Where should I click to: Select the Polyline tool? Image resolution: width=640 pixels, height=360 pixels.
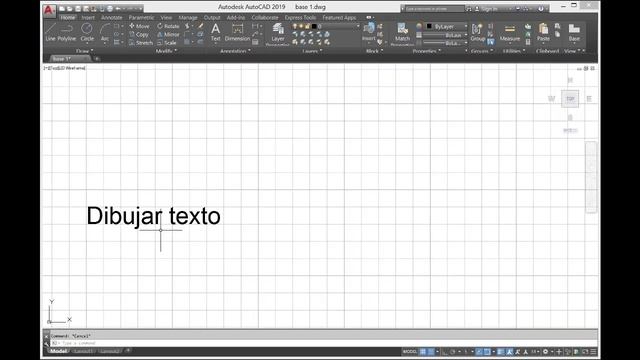[x=67, y=32]
